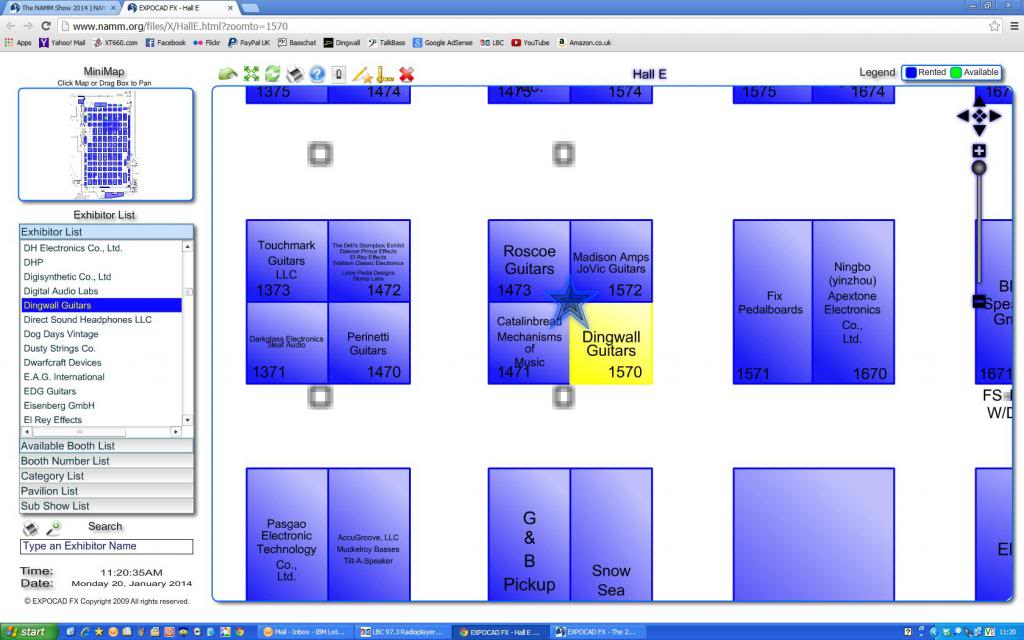Pan the map down with bottom arrow
The image size is (1024, 640).
(979, 131)
